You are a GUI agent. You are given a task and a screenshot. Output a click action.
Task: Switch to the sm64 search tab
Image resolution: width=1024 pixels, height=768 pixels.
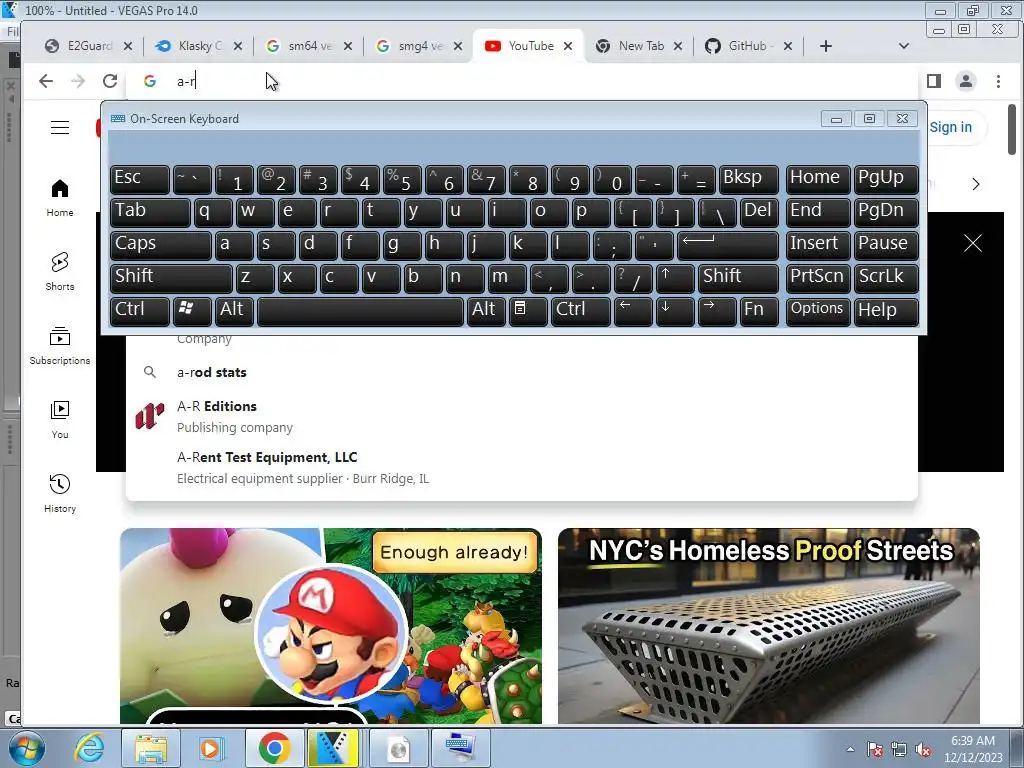(310, 46)
